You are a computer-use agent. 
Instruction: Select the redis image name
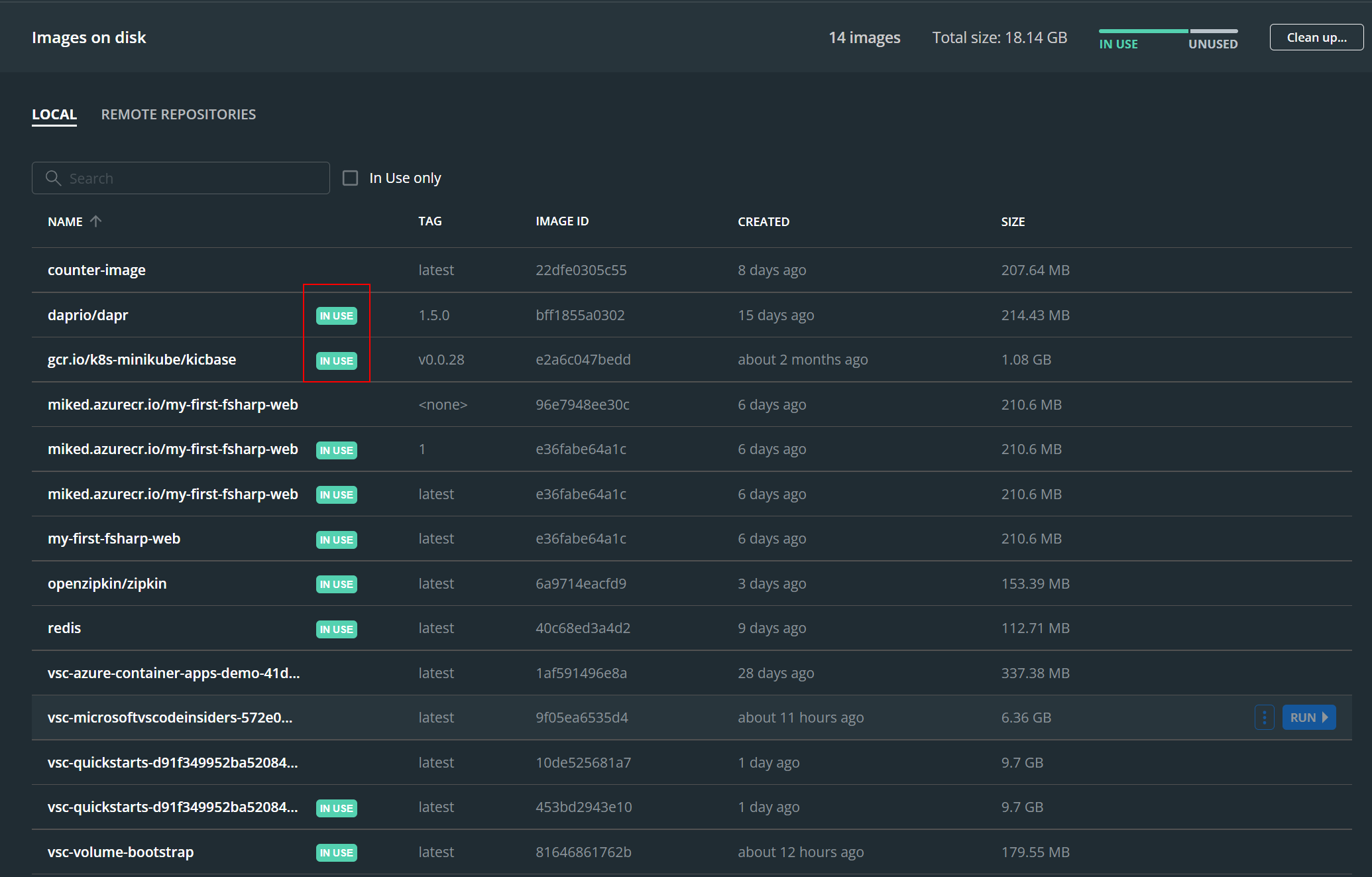pos(64,628)
